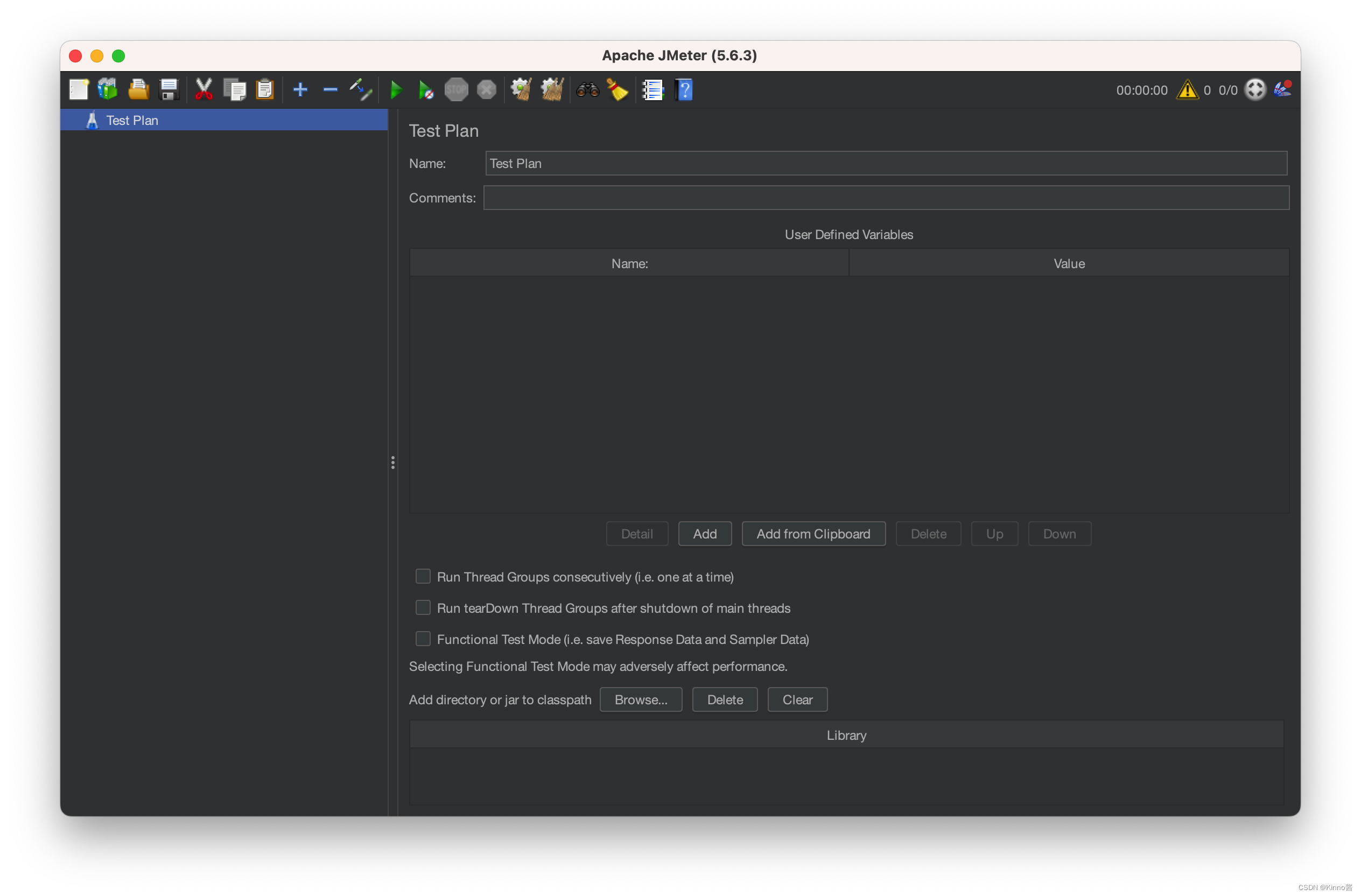Click Start no pauses icon
The height and width of the screenshot is (896, 1361).
point(425,90)
